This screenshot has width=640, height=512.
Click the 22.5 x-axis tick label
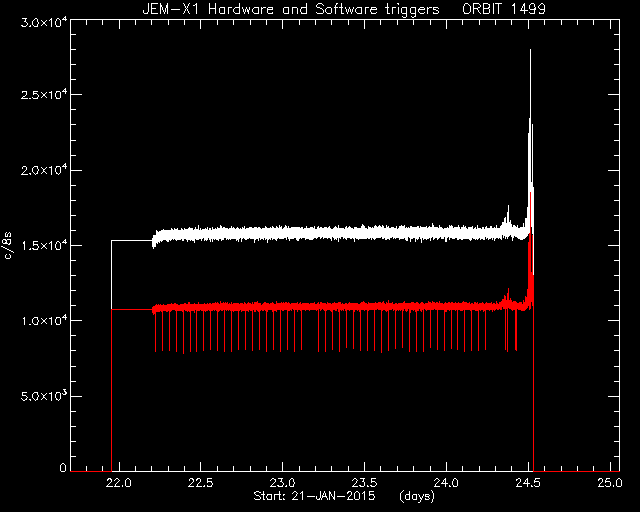(201, 483)
